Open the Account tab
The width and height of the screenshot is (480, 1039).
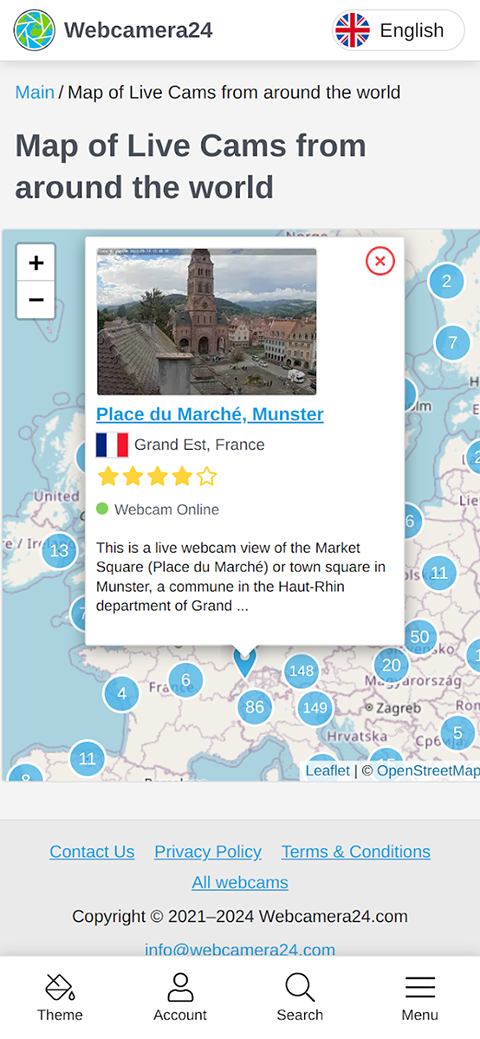[x=180, y=997]
